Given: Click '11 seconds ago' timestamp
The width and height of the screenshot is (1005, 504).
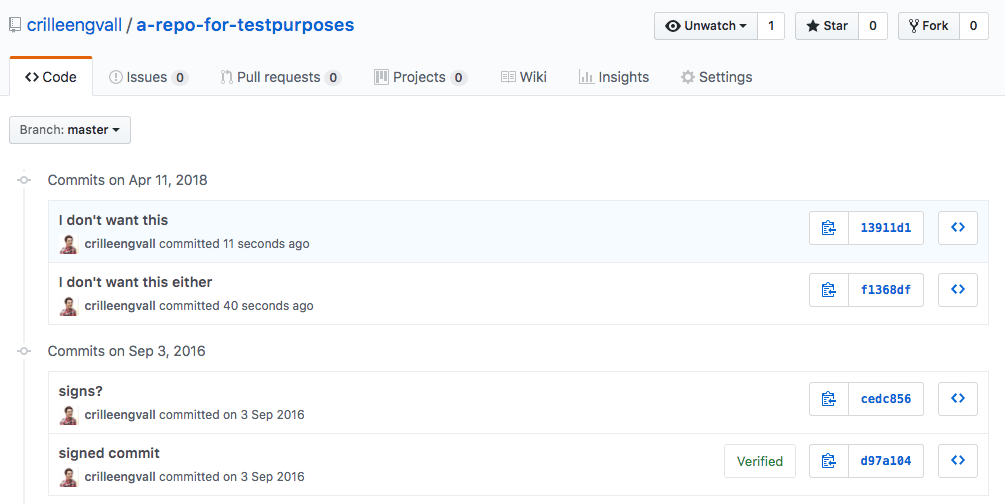Looking at the screenshot, I should click(x=266, y=244).
